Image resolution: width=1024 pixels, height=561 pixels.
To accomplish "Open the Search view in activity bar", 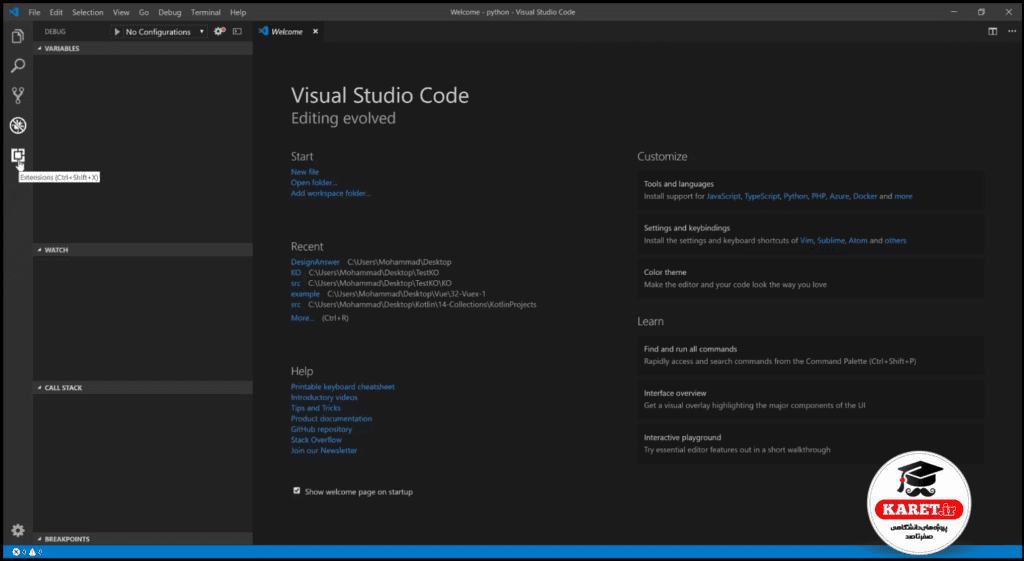I will click(x=18, y=66).
